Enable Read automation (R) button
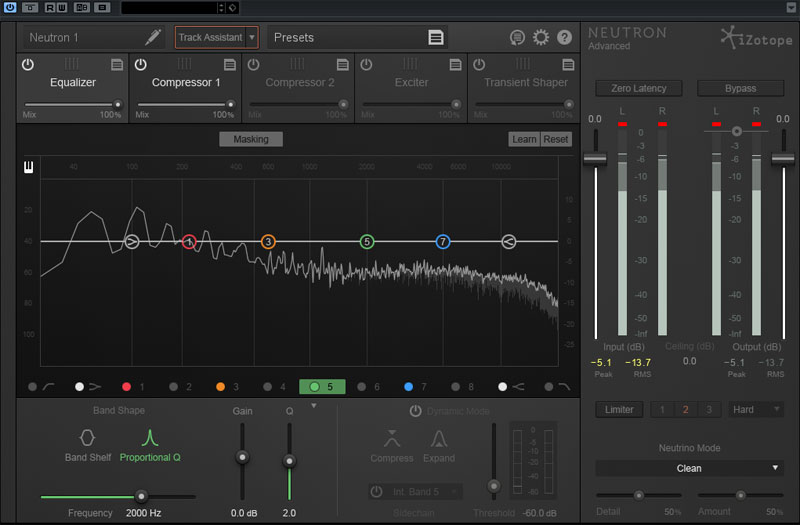Image resolution: width=800 pixels, height=525 pixels. pyautogui.click(x=49, y=7)
